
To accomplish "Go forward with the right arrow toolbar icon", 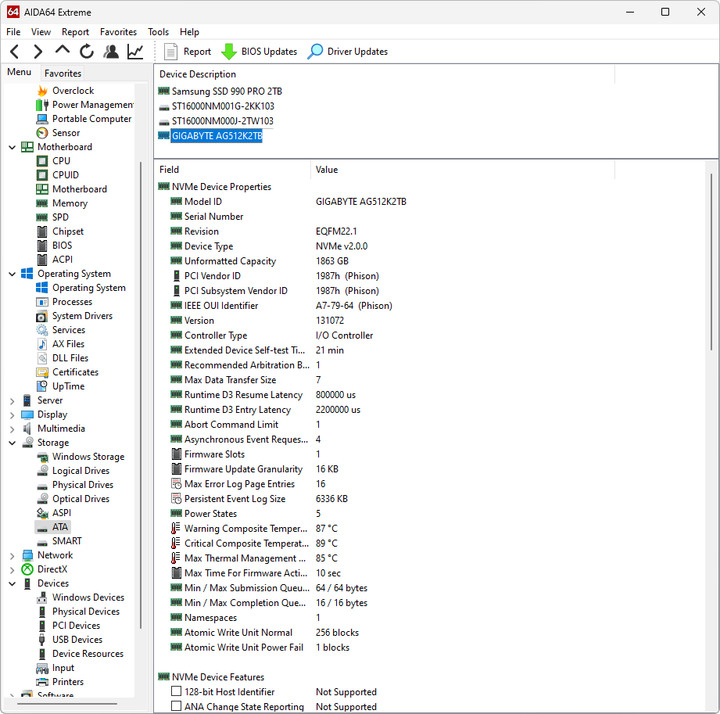I will click(38, 51).
